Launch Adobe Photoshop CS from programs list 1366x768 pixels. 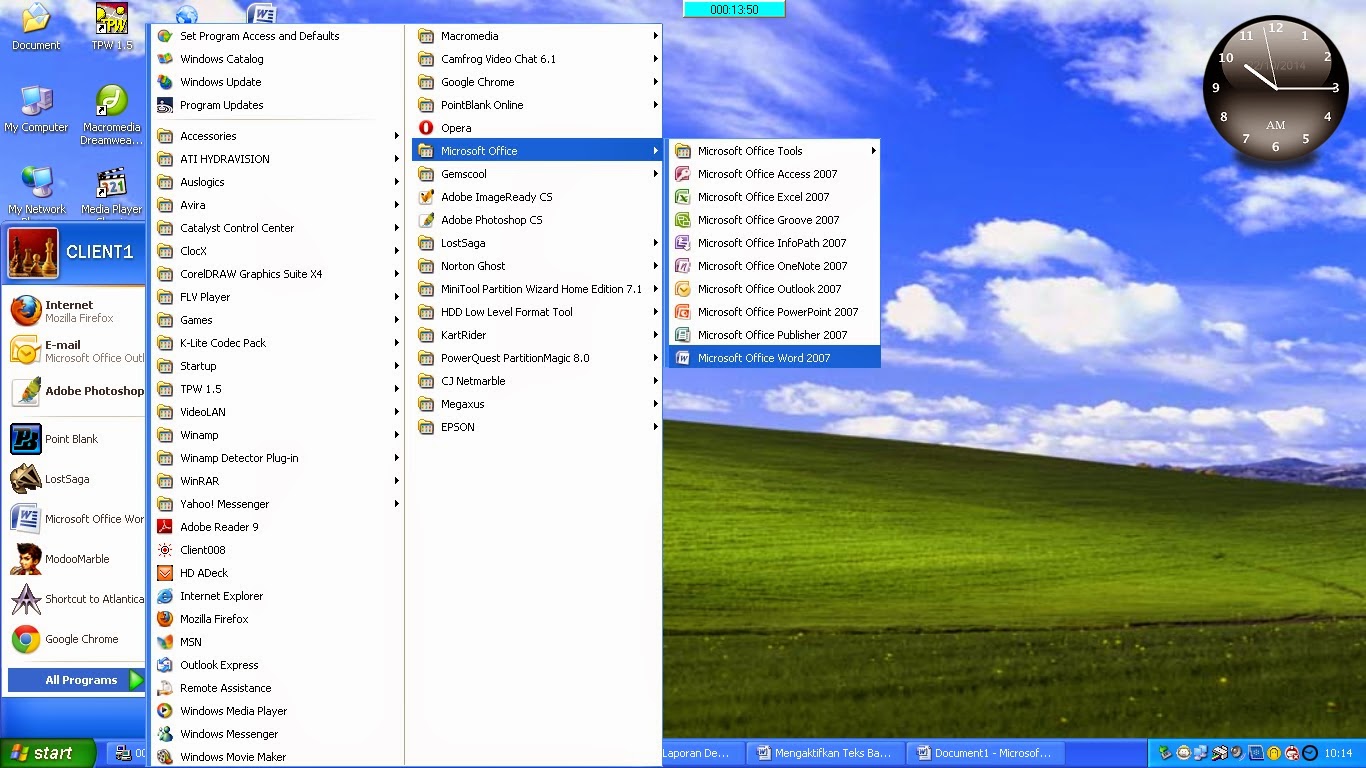[x=537, y=220]
